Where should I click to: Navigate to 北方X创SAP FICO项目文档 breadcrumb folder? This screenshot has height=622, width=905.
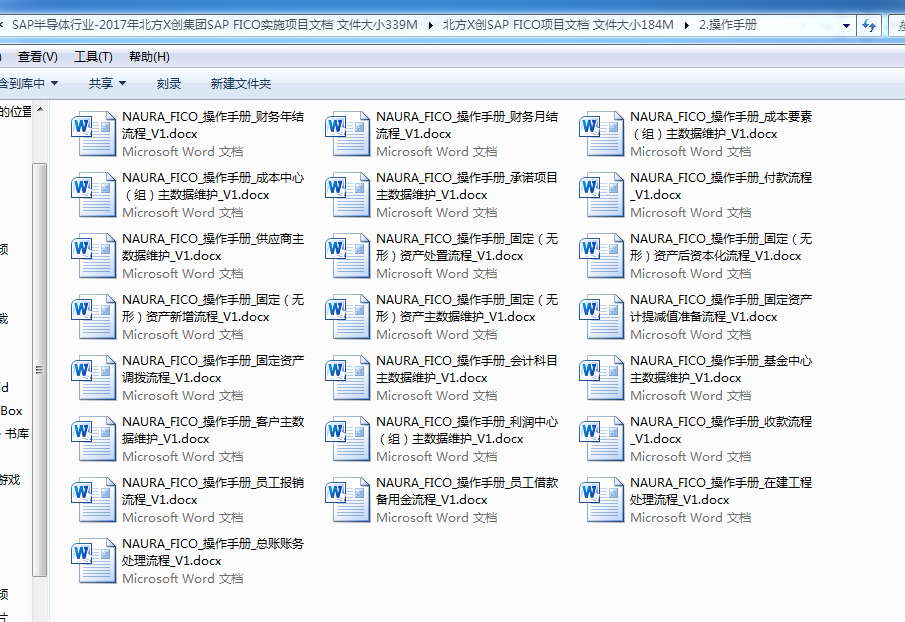click(558, 25)
